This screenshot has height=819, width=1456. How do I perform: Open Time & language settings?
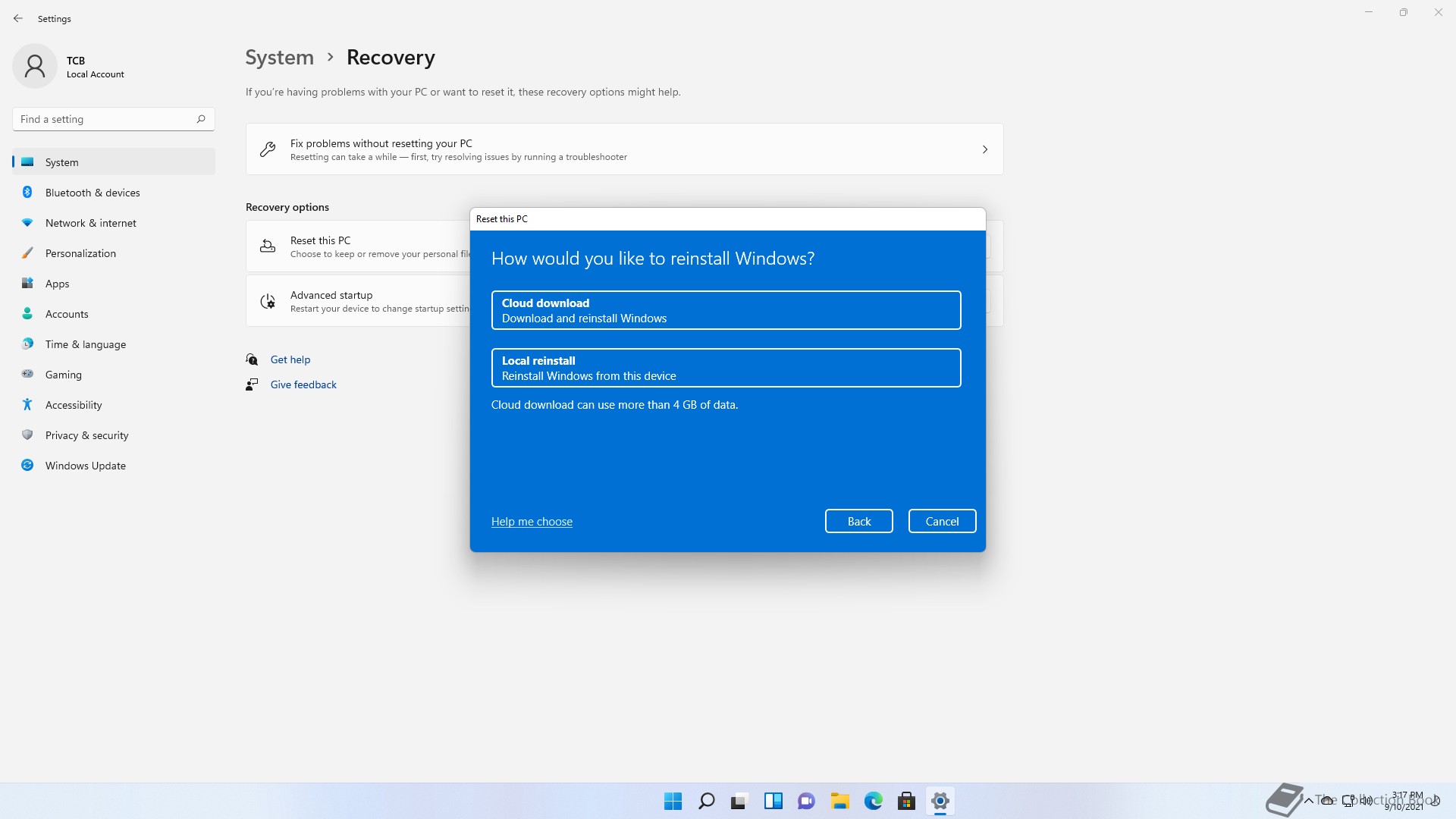tap(114, 344)
